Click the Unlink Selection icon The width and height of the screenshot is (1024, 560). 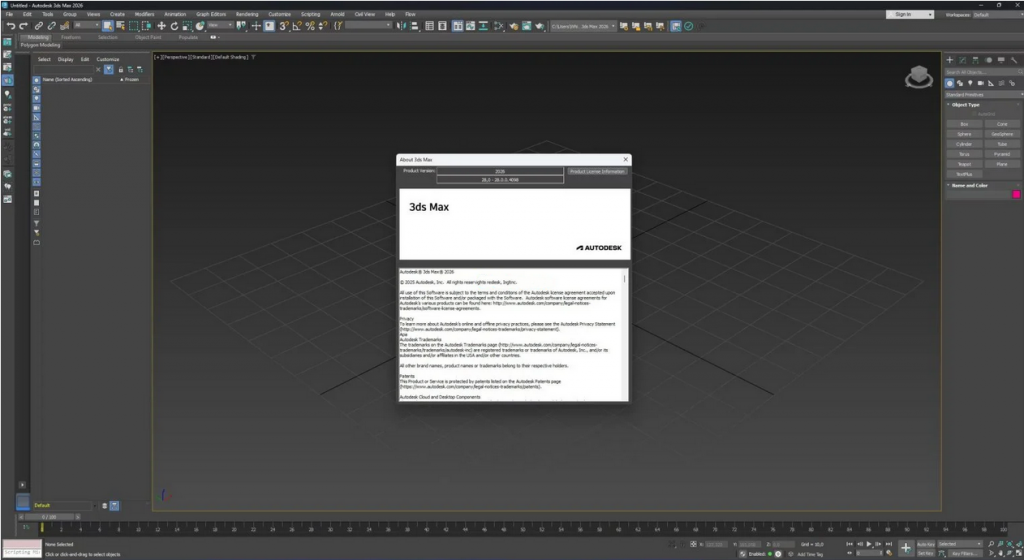pos(51,26)
